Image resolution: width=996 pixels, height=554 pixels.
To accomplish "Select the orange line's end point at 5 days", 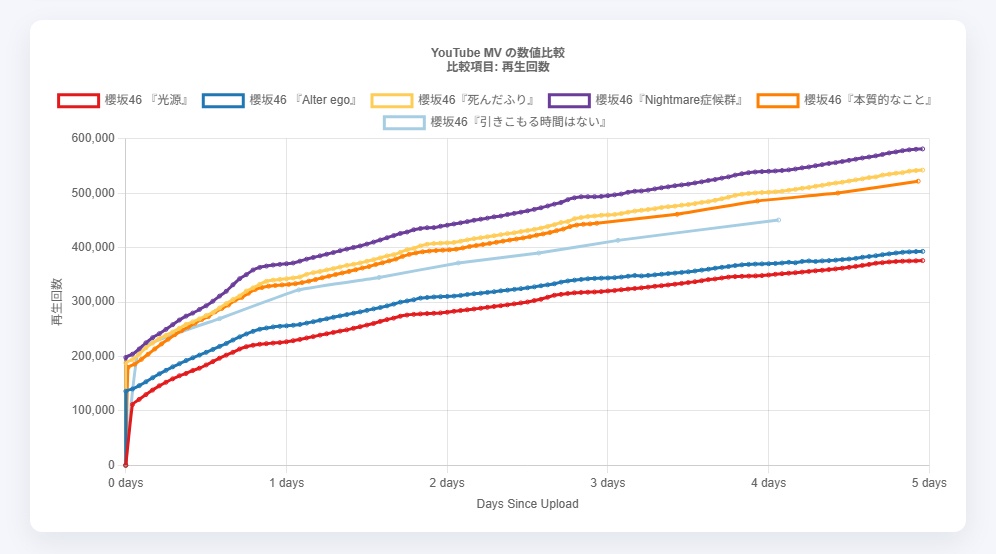I will pyautogui.click(x=918, y=181).
